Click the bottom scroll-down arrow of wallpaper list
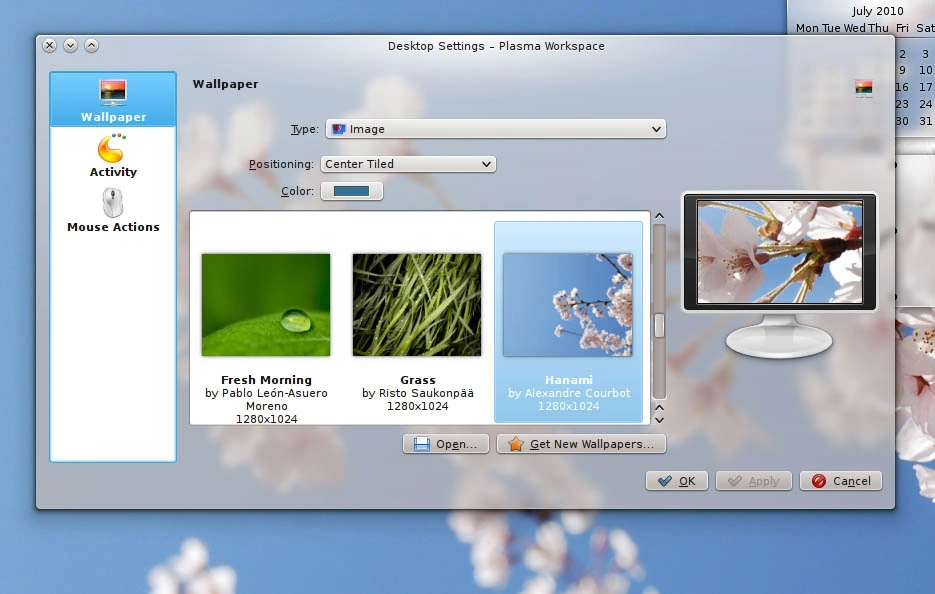 (x=659, y=420)
